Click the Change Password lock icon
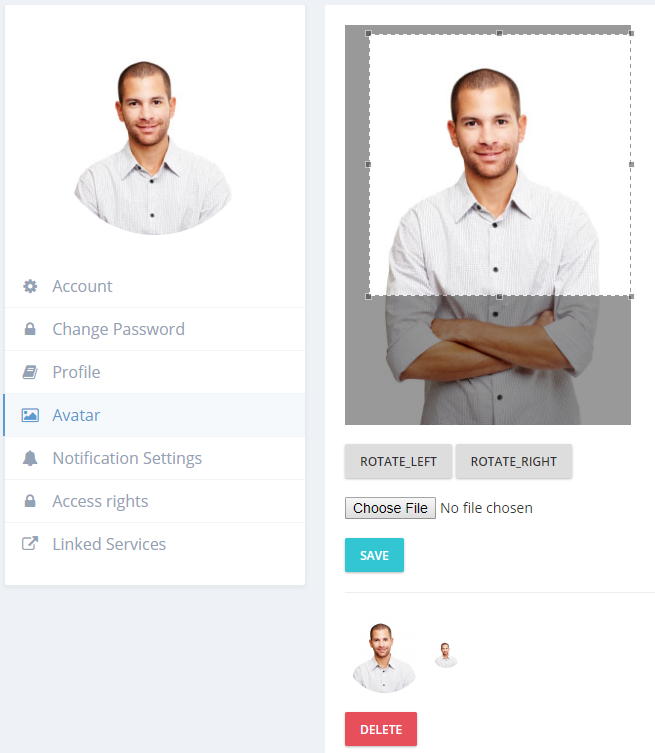The image size is (655, 753). point(30,329)
